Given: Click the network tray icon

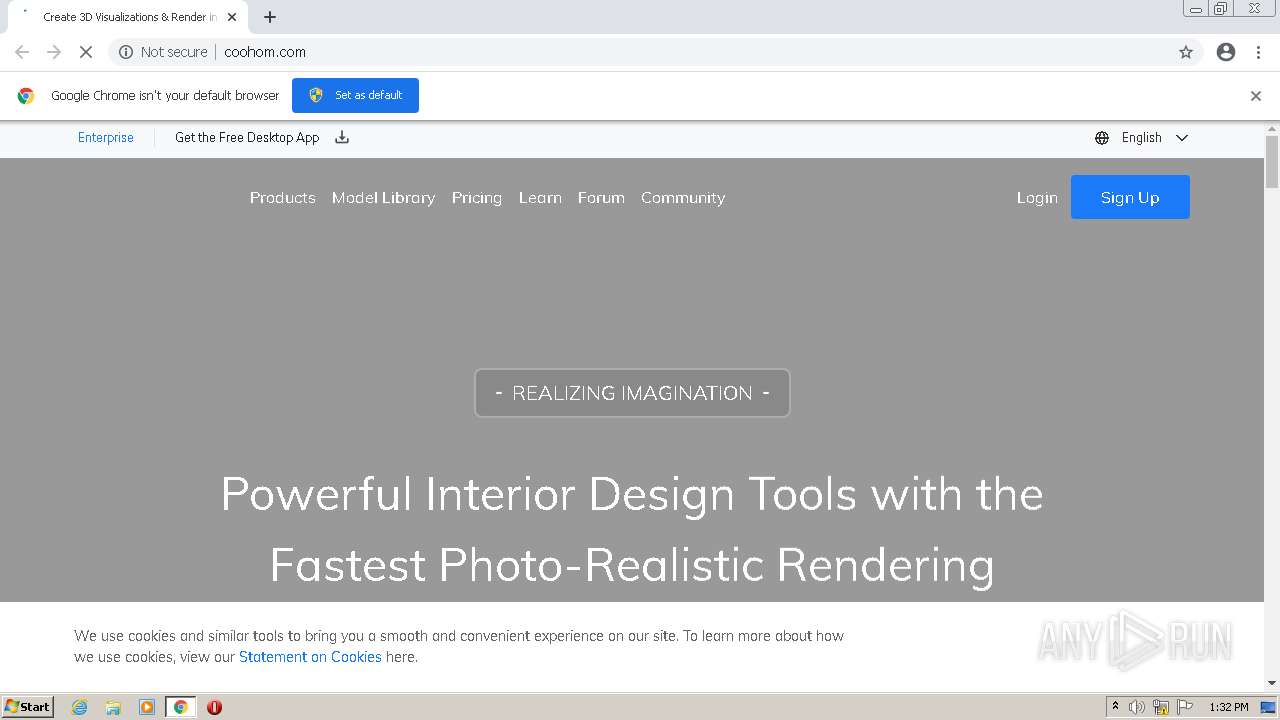Looking at the screenshot, I should (1161, 707).
